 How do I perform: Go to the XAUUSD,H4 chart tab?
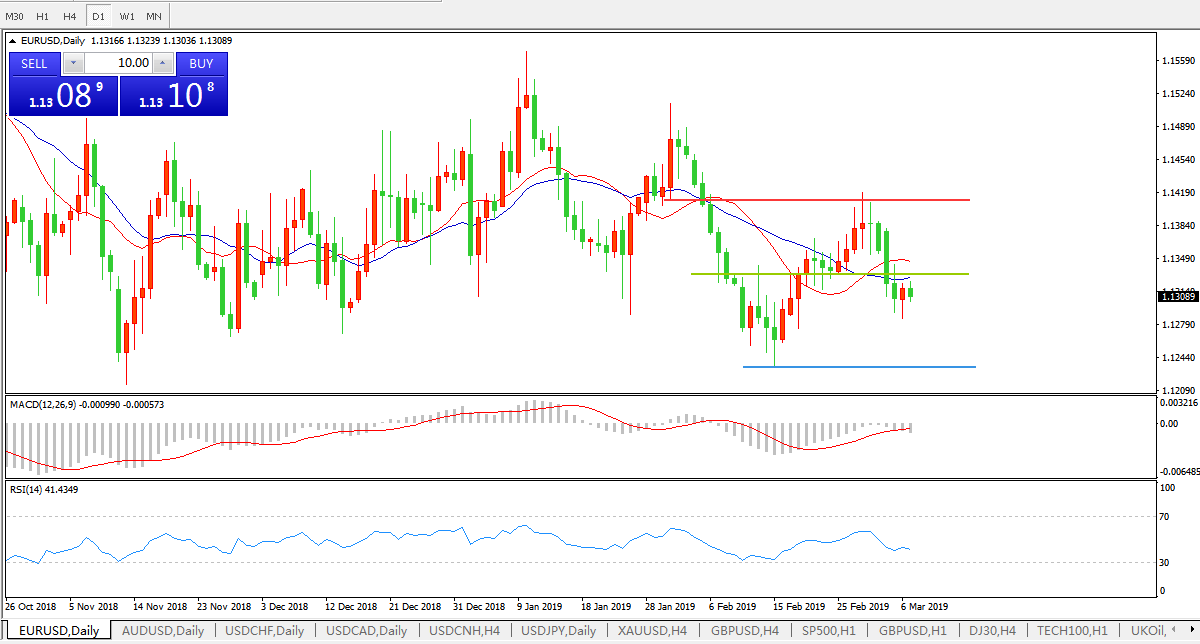[x=651, y=631]
